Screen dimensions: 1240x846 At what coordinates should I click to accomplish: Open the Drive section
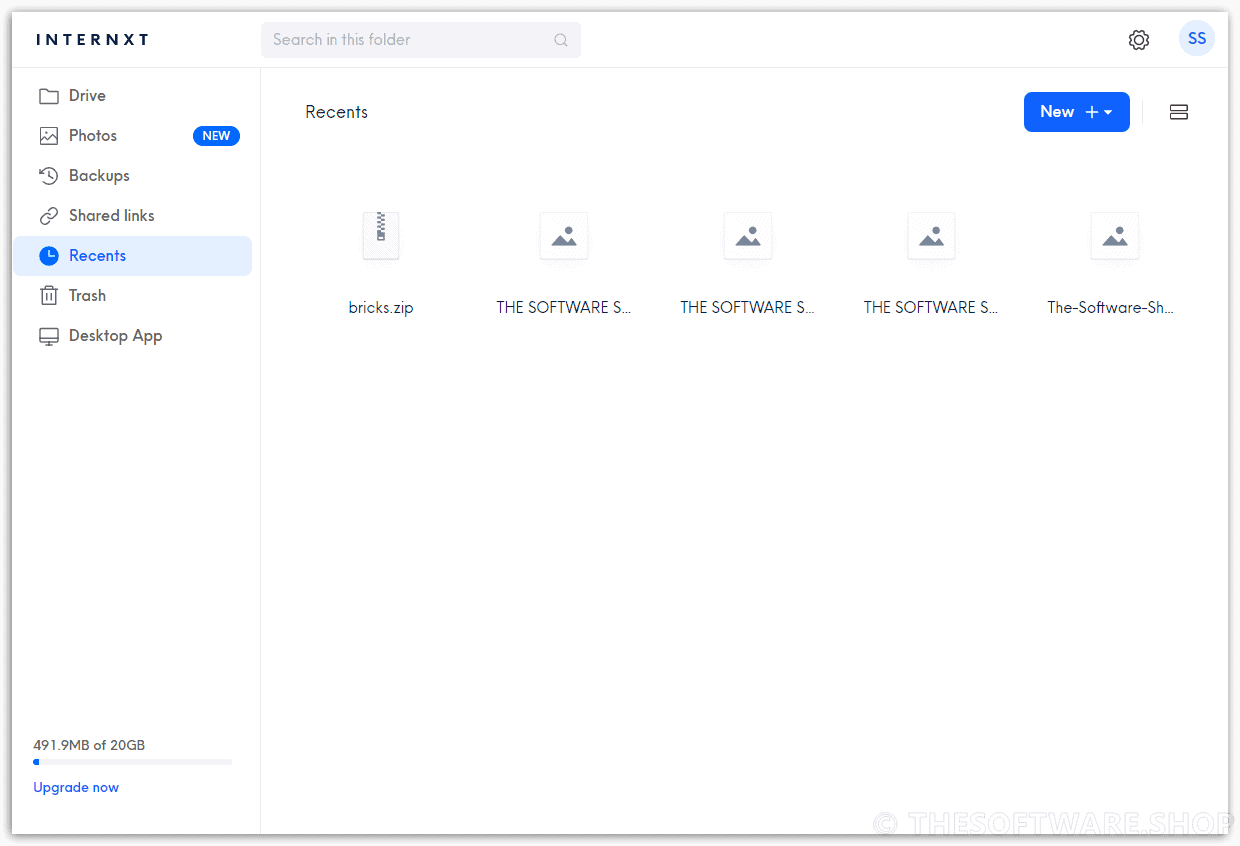click(x=132, y=96)
